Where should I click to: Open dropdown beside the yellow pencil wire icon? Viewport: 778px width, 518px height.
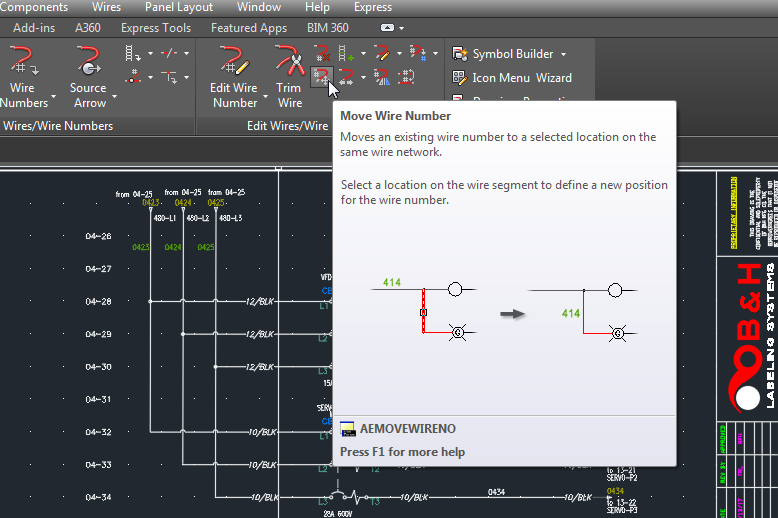coord(399,53)
